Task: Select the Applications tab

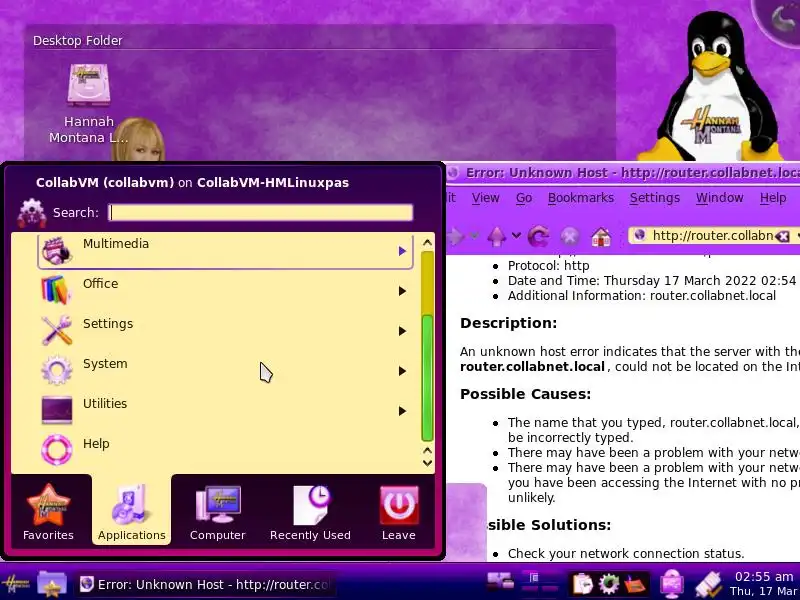Action: [x=132, y=512]
